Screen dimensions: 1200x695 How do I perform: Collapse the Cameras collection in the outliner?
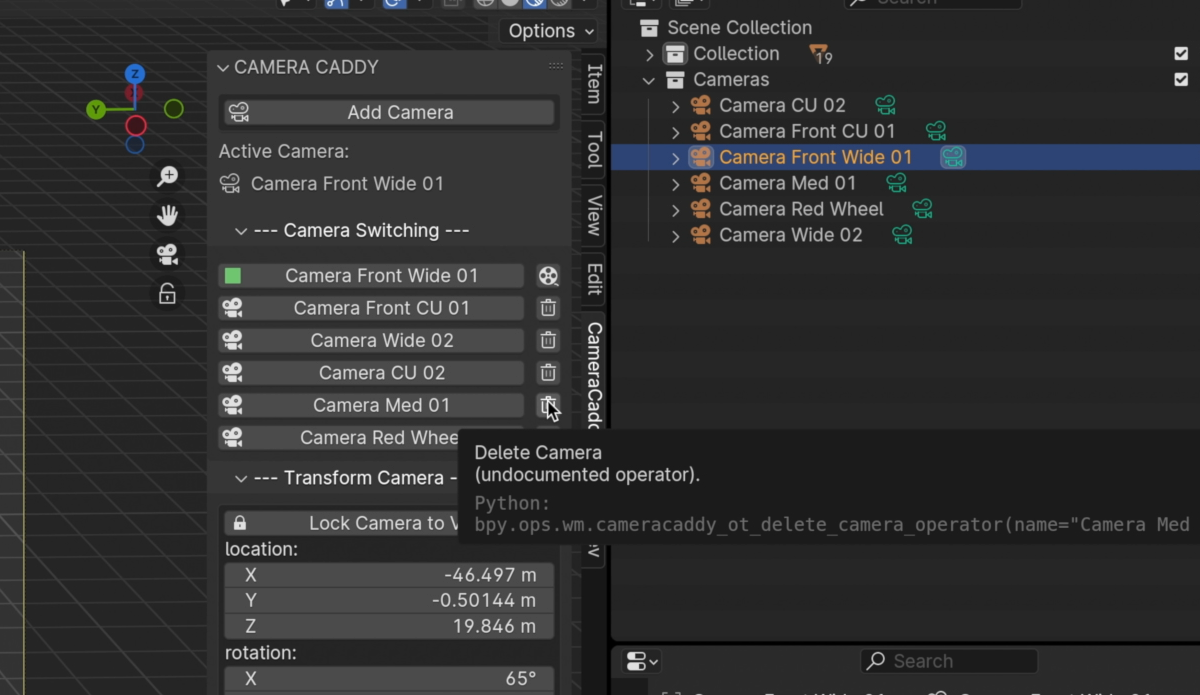[649, 80]
